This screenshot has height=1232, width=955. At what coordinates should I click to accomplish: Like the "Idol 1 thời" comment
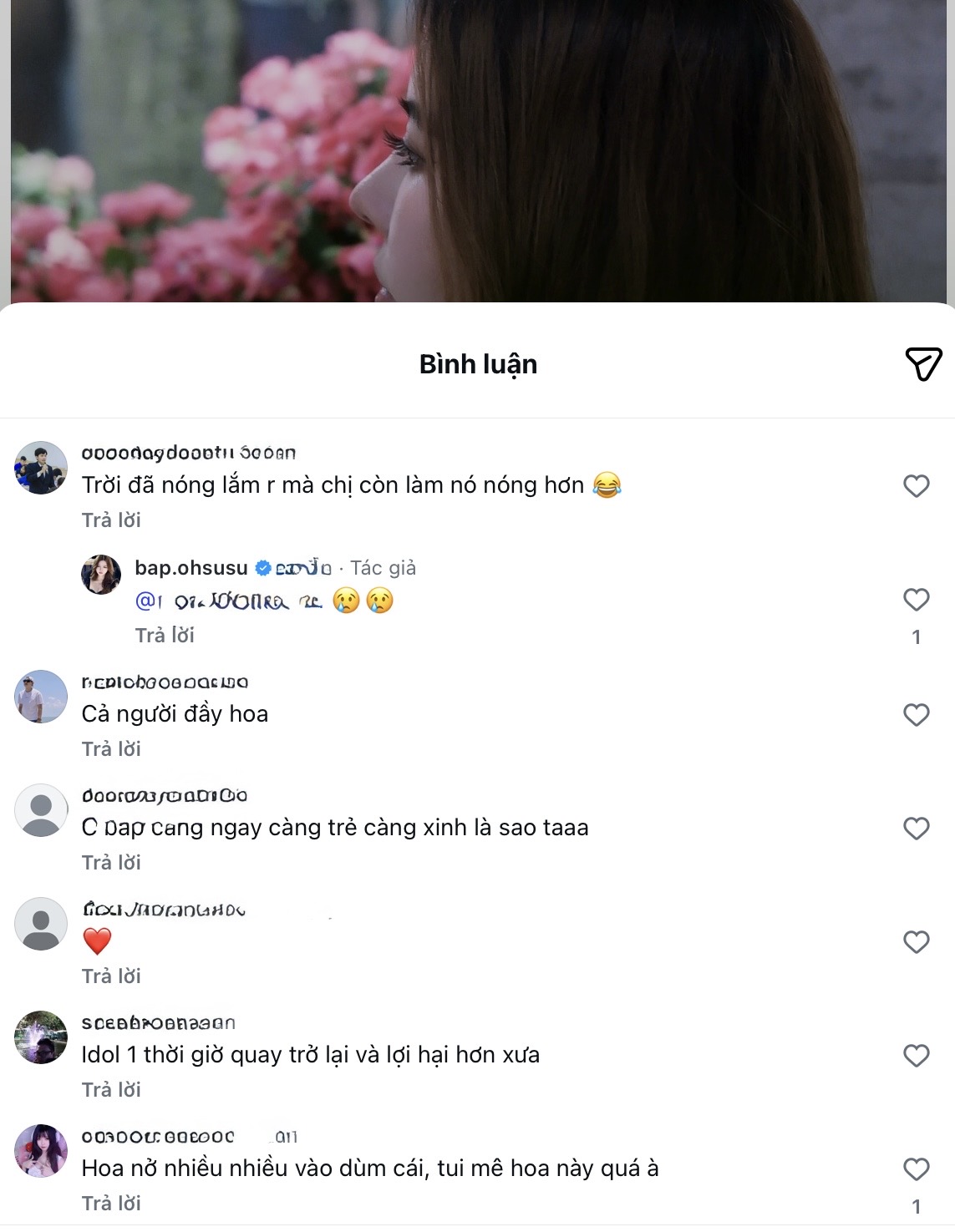tap(917, 1055)
